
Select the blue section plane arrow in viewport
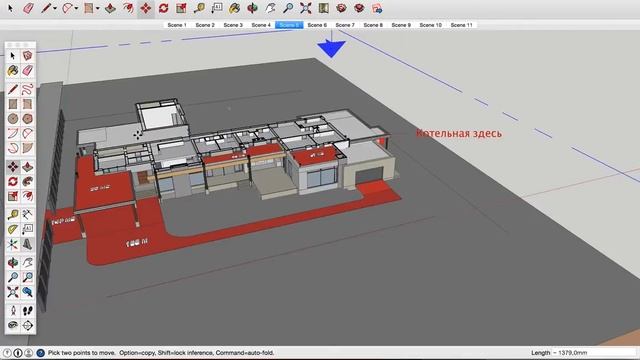331,48
